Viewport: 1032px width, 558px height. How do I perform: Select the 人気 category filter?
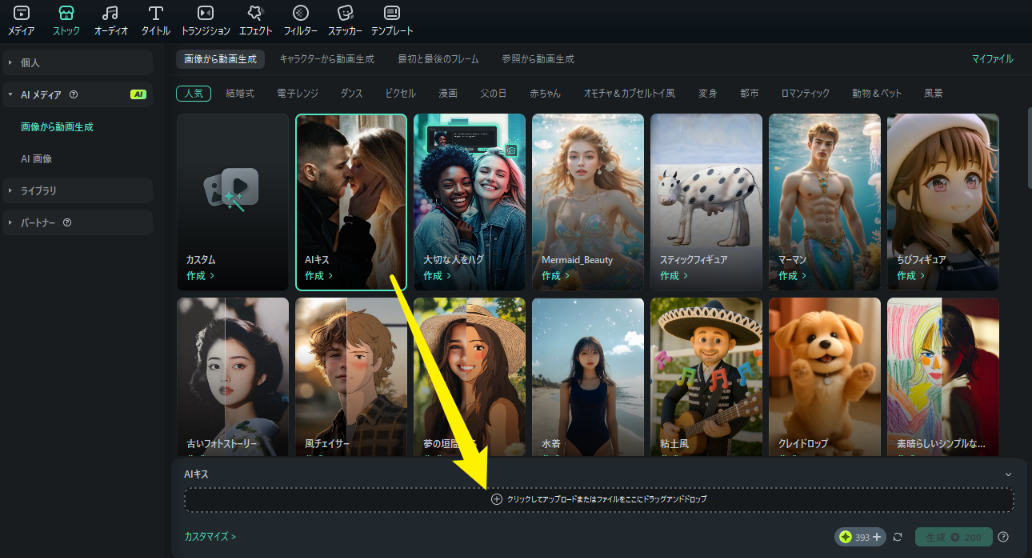tap(194, 93)
